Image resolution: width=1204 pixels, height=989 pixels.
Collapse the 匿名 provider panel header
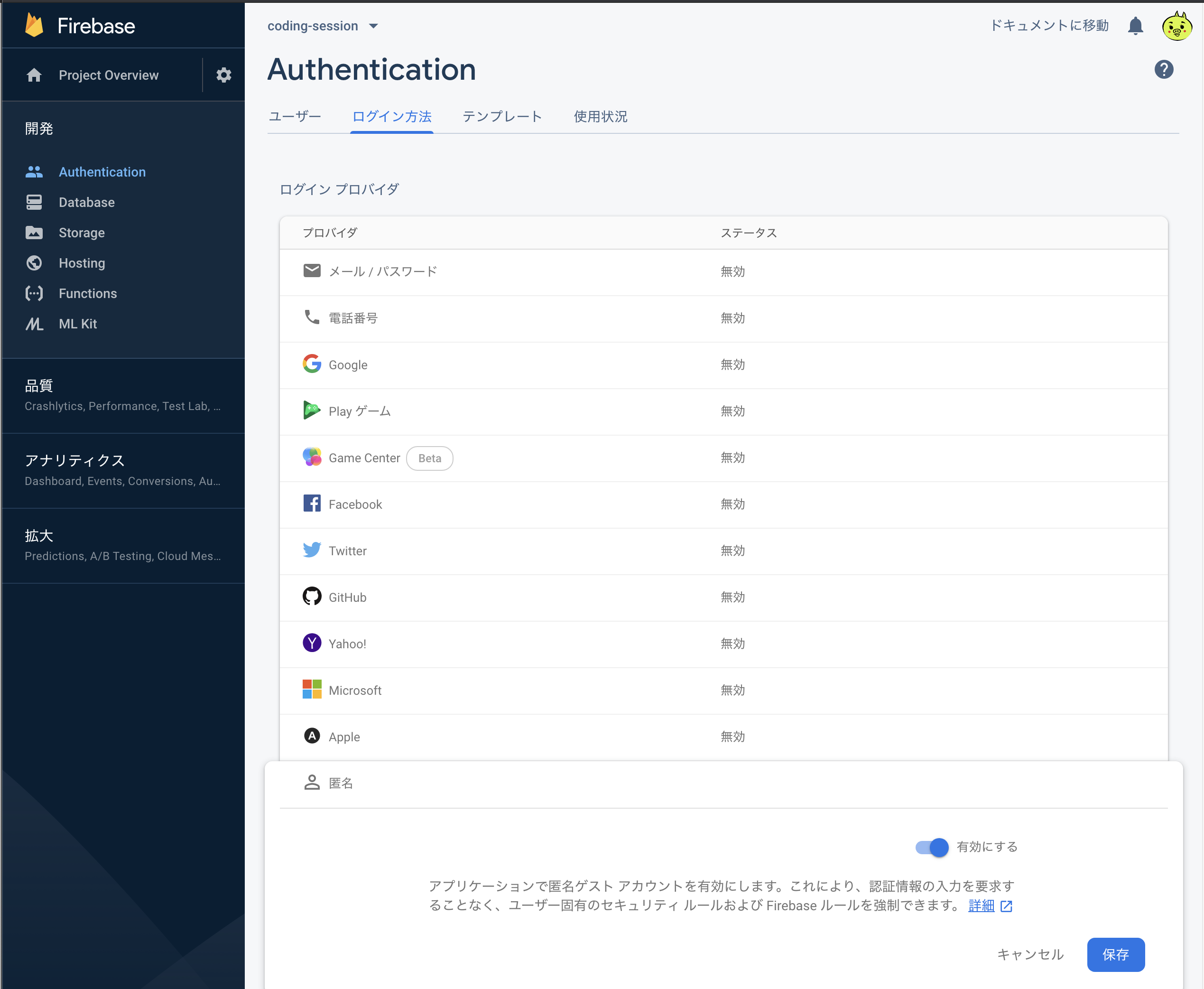[723, 784]
